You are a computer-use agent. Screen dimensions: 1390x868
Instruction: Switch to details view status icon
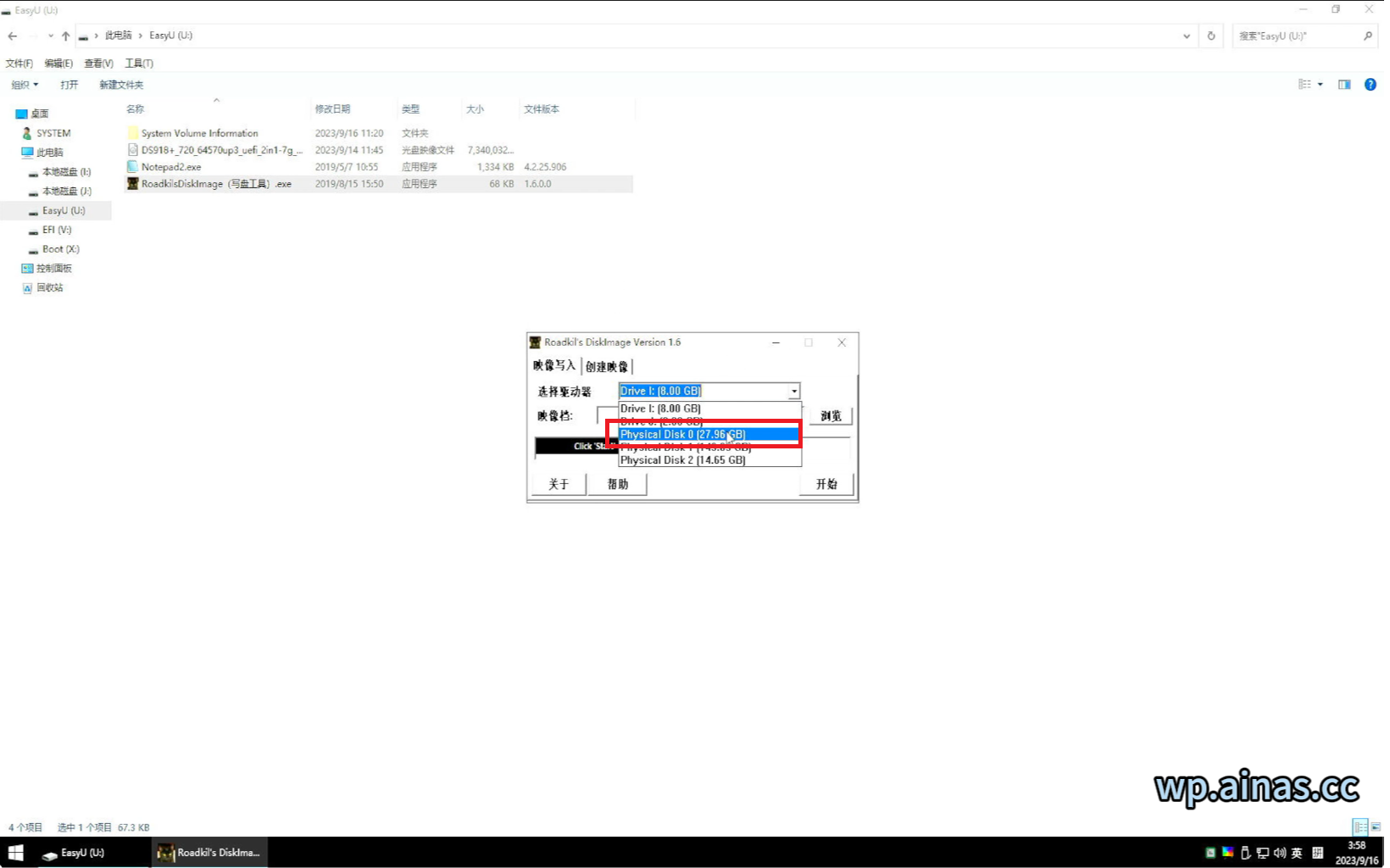[1360, 827]
